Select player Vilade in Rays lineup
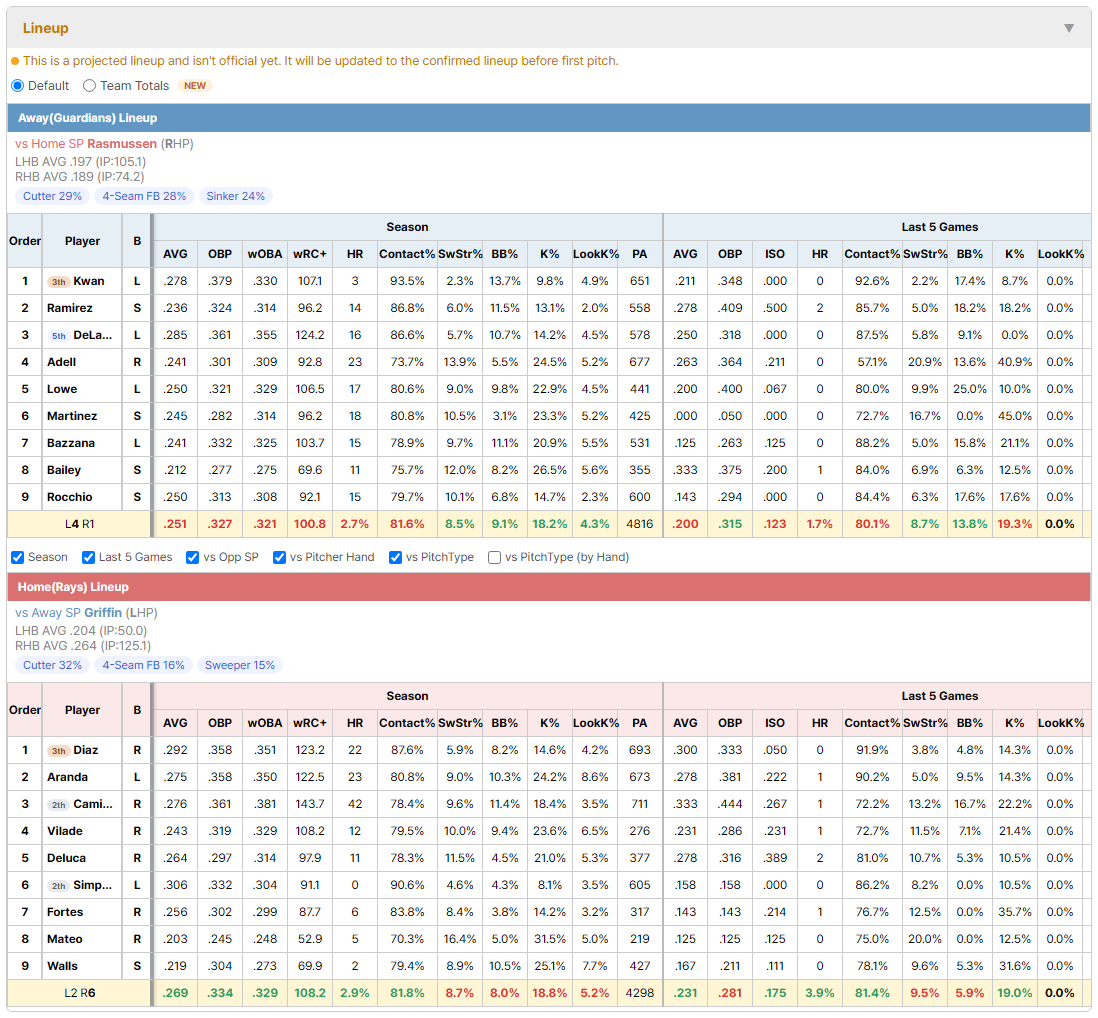Viewport: 1098px width, 1018px height. coord(64,831)
